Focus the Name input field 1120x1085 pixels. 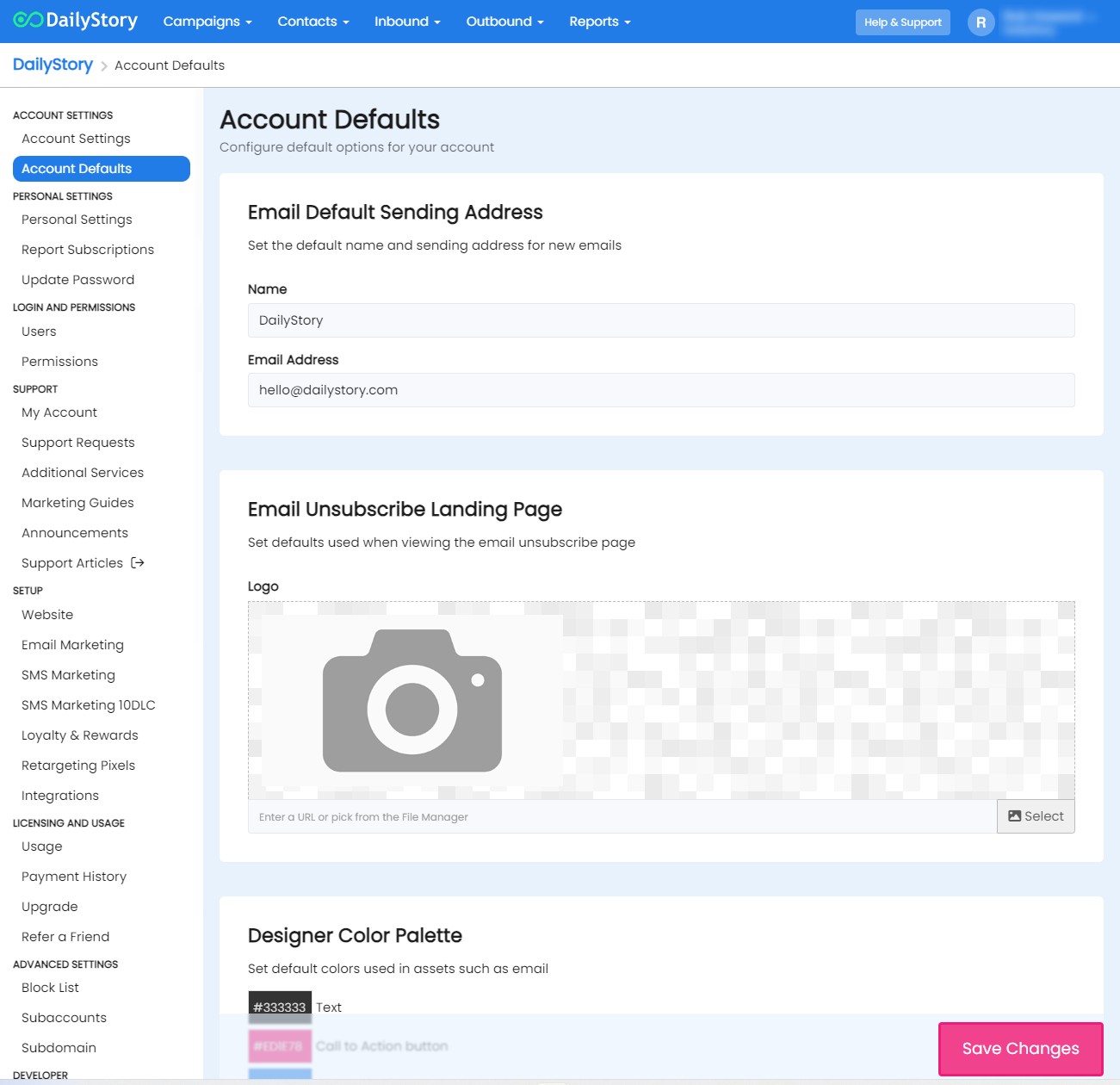661,320
